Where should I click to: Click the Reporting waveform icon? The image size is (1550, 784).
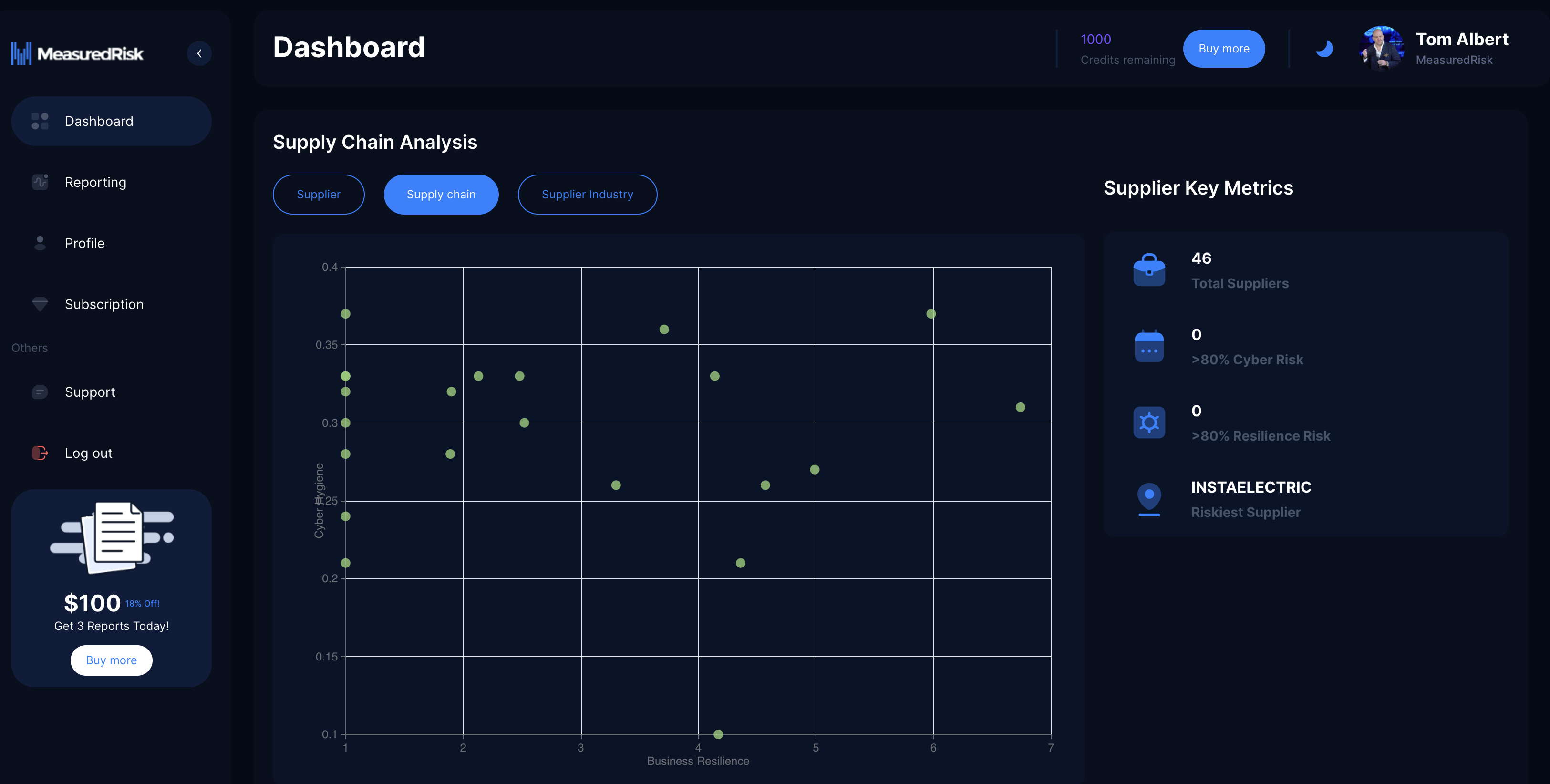(40, 182)
